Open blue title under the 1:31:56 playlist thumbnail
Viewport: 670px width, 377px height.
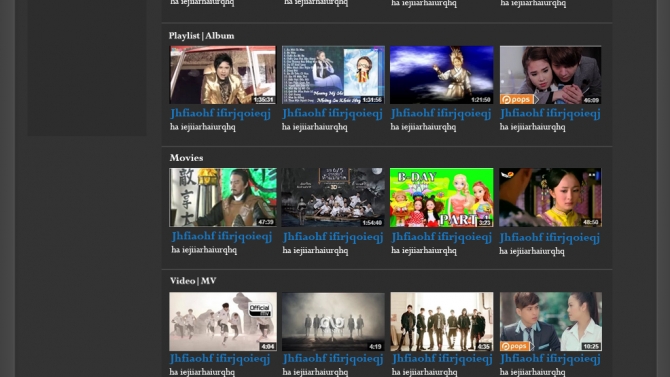332,114
